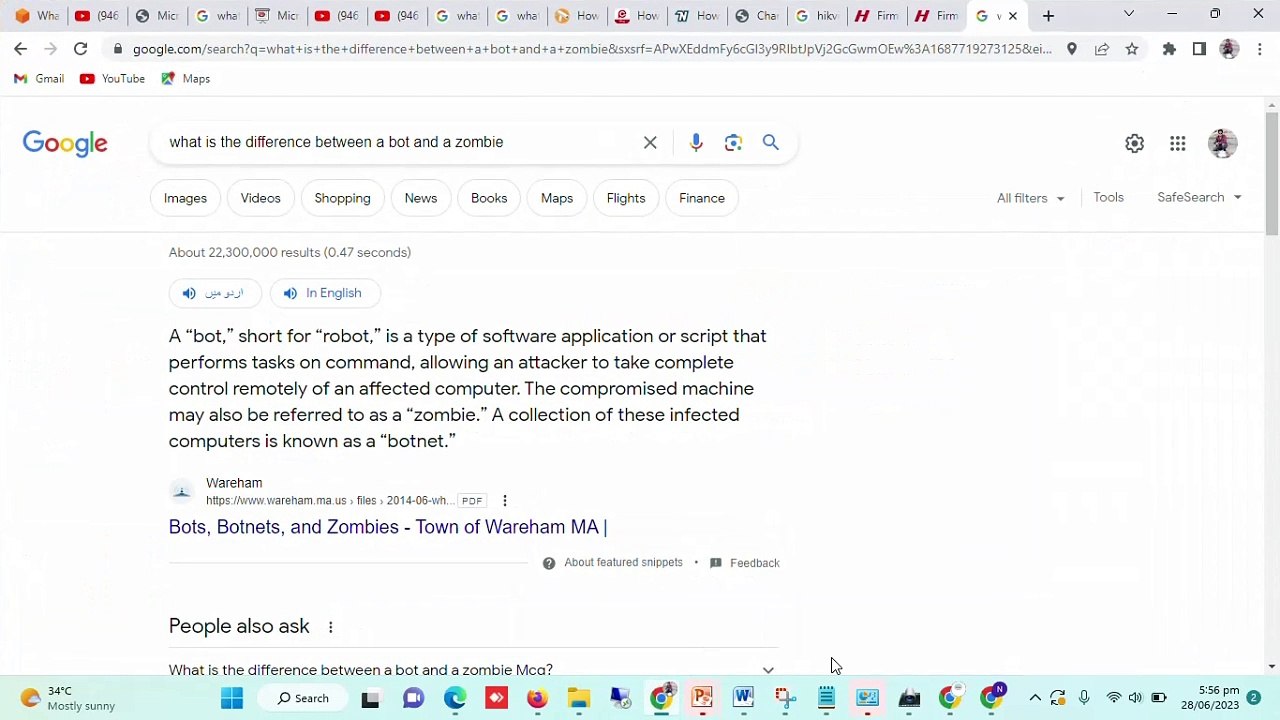Screen dimensions: 1280x720
Task: Open Microsoft Edge from taskbar
Action: tap(455, 698)
